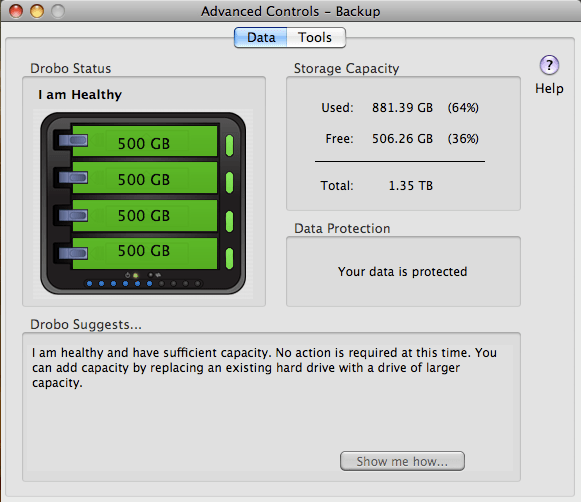Click the Drobo Suggests advice text
This screenshot has width=581, height=502.
(264, 368)
